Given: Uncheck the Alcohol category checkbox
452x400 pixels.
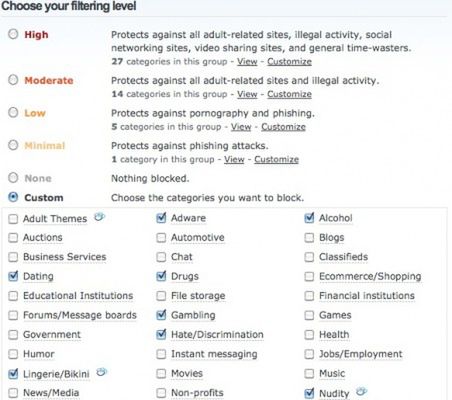Looking at the screenshot, I should coord(309,218).
